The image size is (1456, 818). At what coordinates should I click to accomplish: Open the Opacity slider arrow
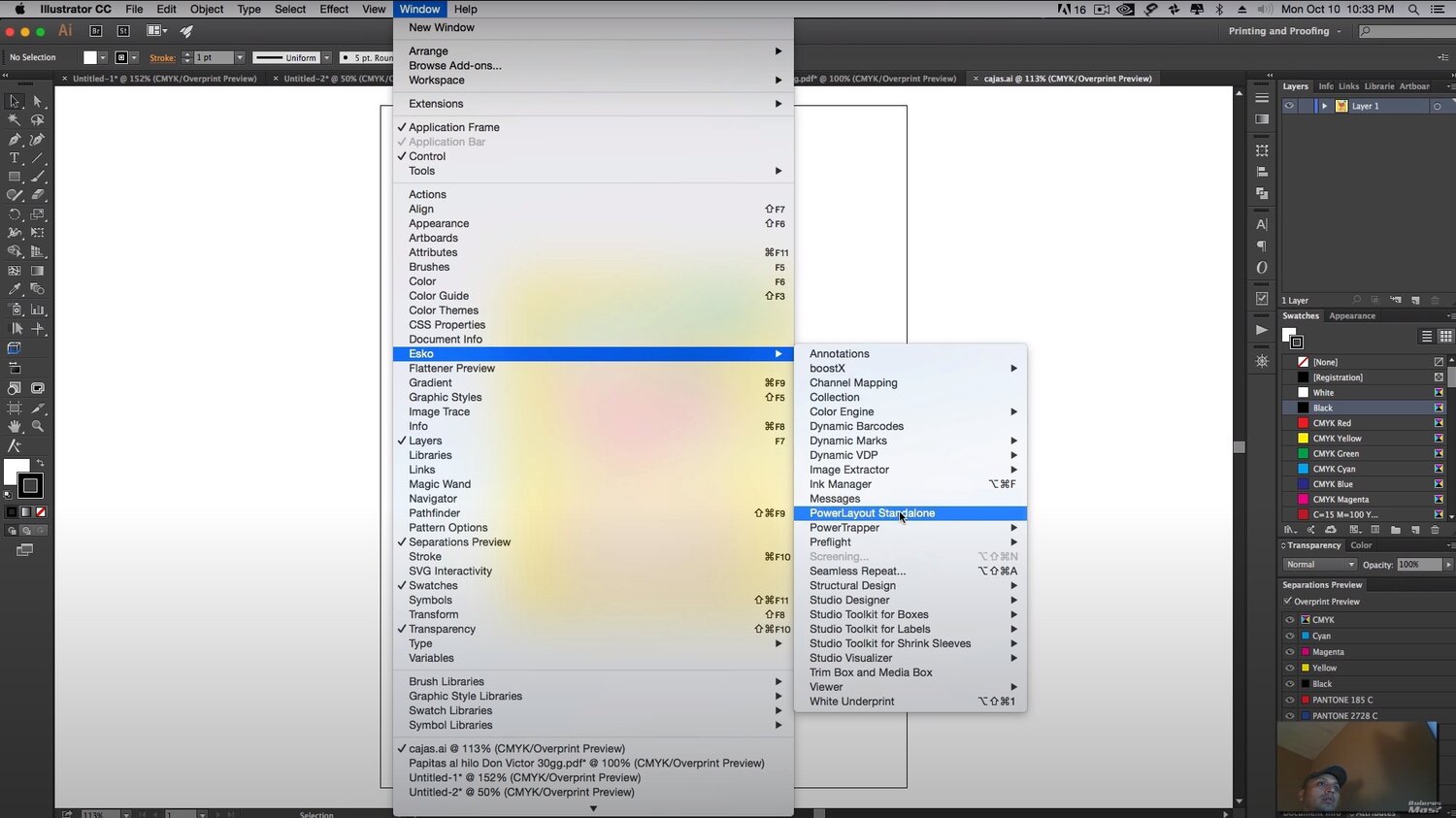(x=1448, y=565)
